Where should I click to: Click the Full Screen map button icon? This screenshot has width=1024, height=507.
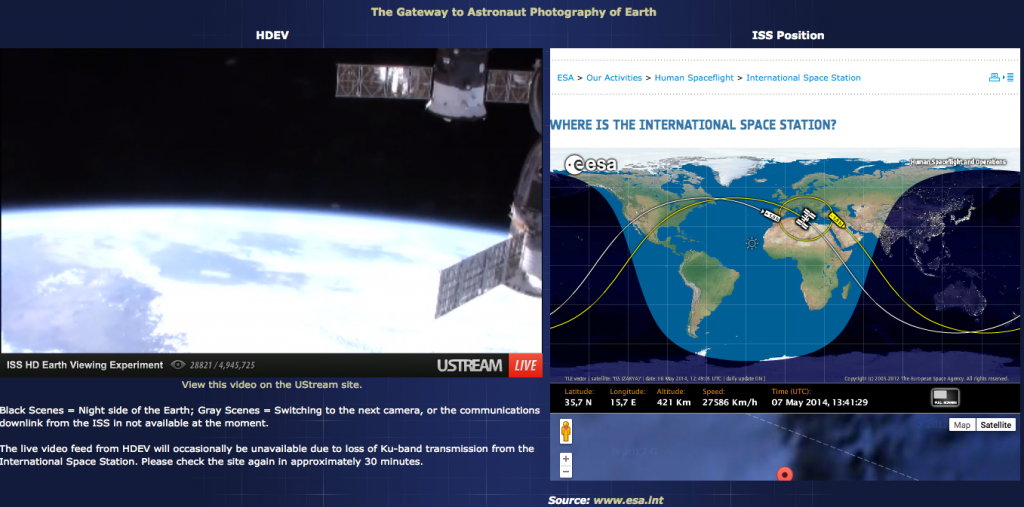coord(944,398)
